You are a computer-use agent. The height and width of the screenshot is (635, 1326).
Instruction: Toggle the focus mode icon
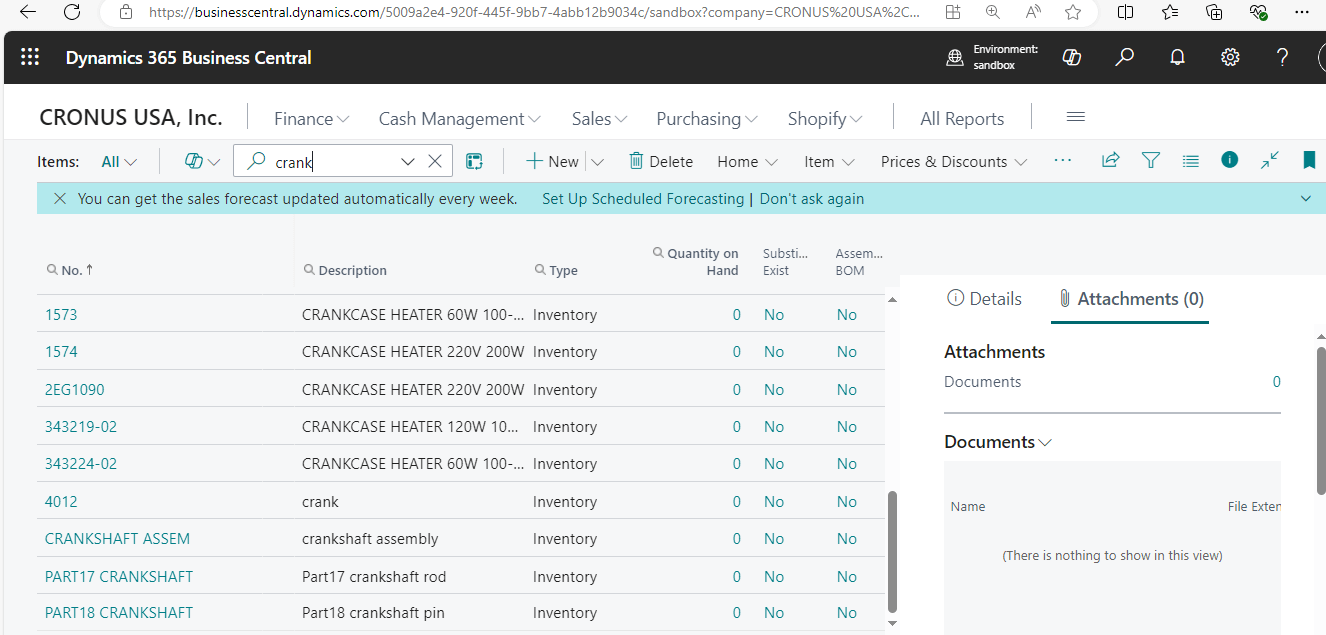pyautogui.click(x=1270, y=160)
